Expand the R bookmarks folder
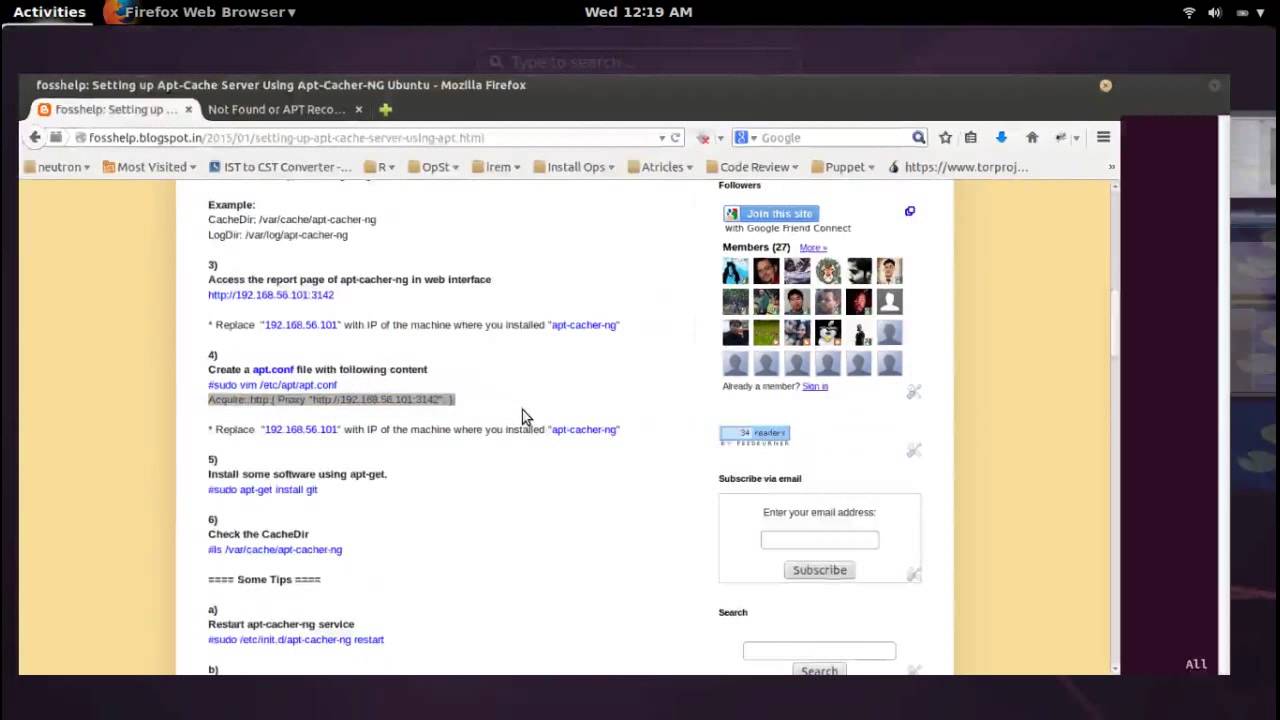Screen dimensions: 1280x720 tap(380, 167)
